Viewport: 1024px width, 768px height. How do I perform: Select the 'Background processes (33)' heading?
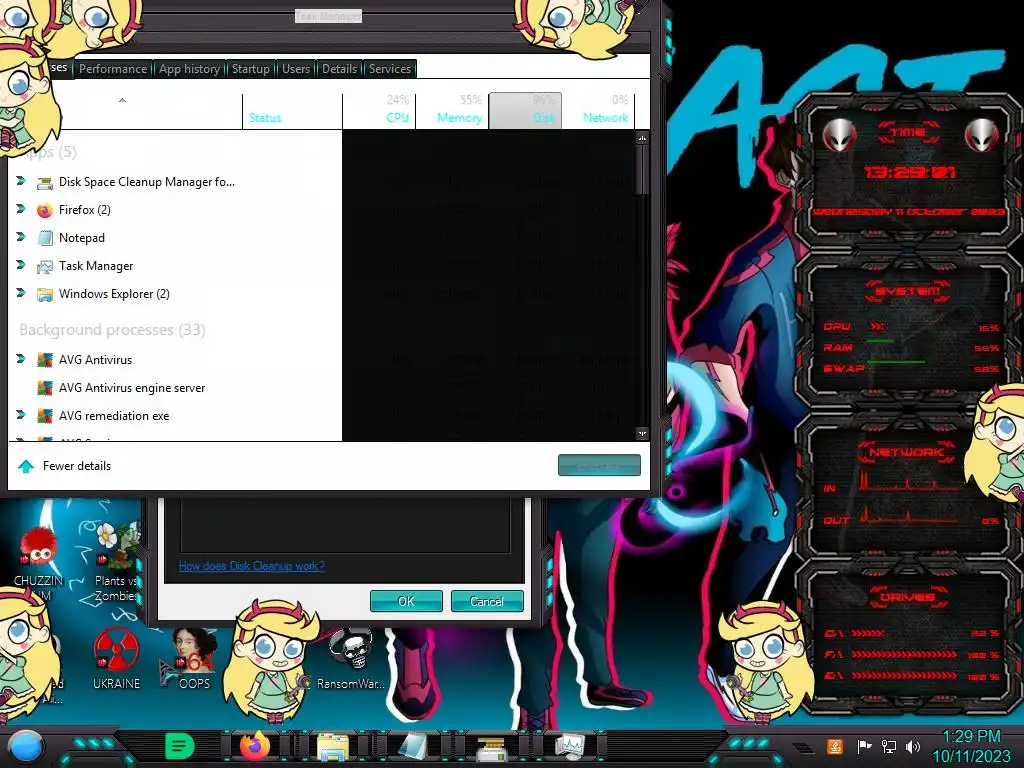click(x=112, y=330)
